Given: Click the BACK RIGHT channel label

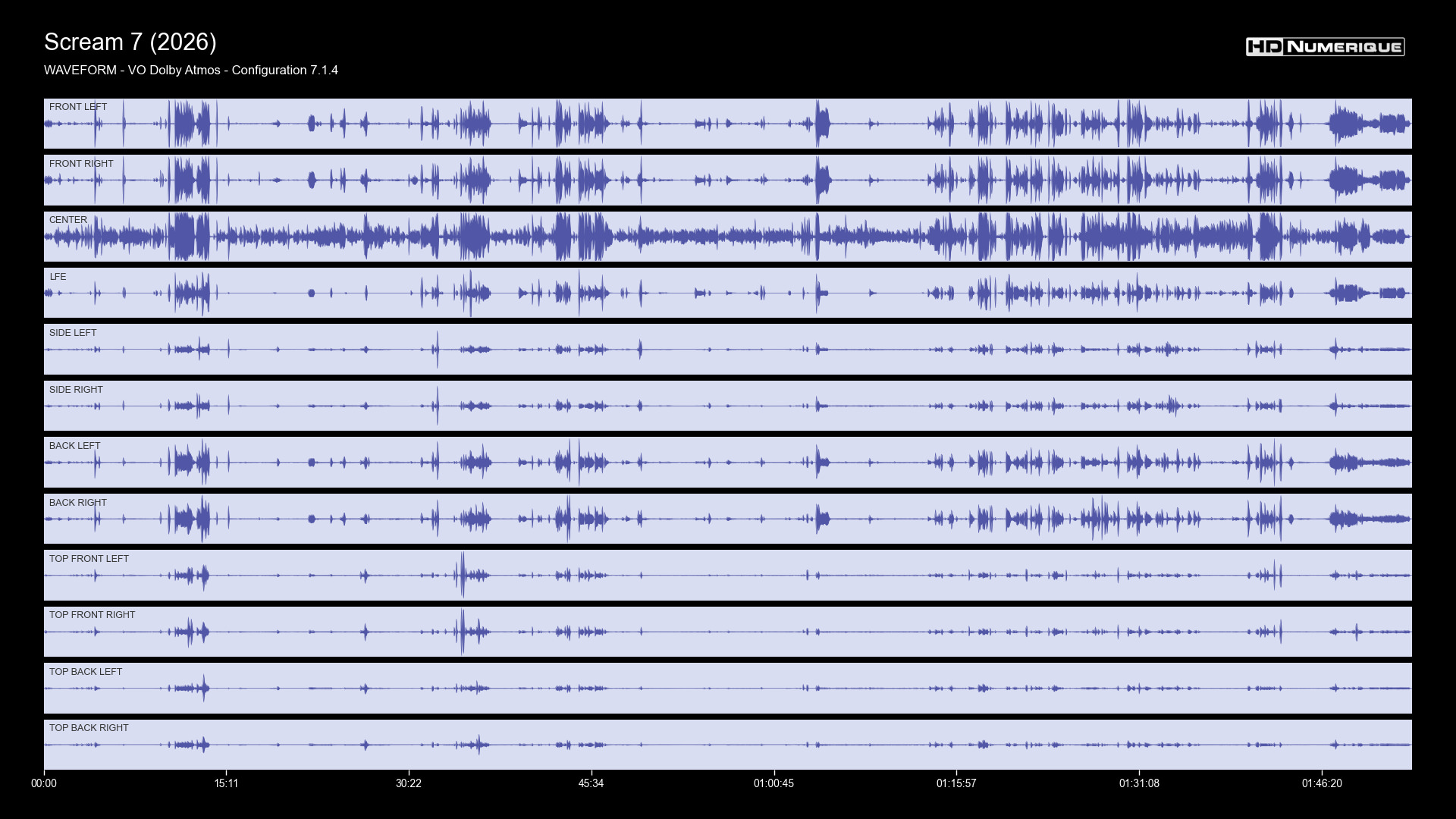Looking at the screenshot, I should coord(78,503).
